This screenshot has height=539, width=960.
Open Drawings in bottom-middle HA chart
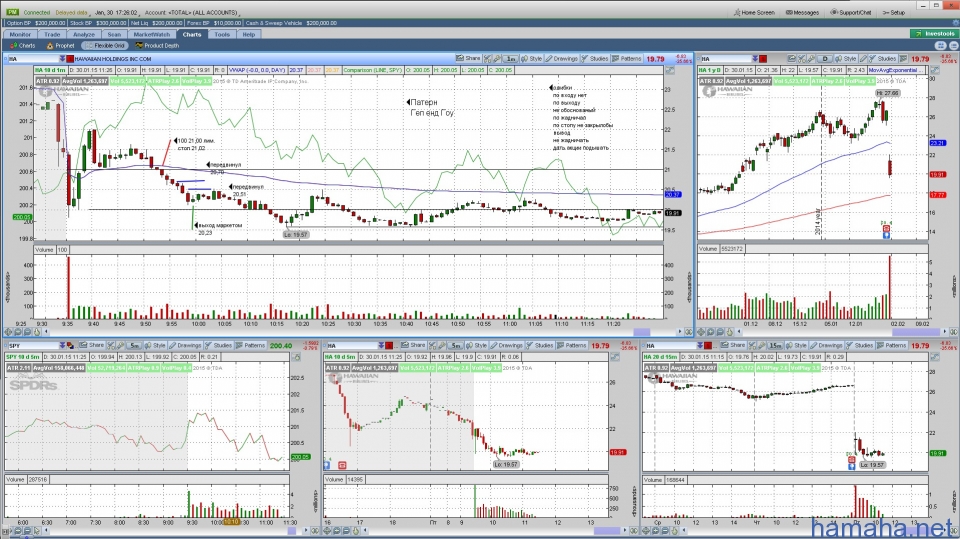pyautogui.click(x=506, y=345)
